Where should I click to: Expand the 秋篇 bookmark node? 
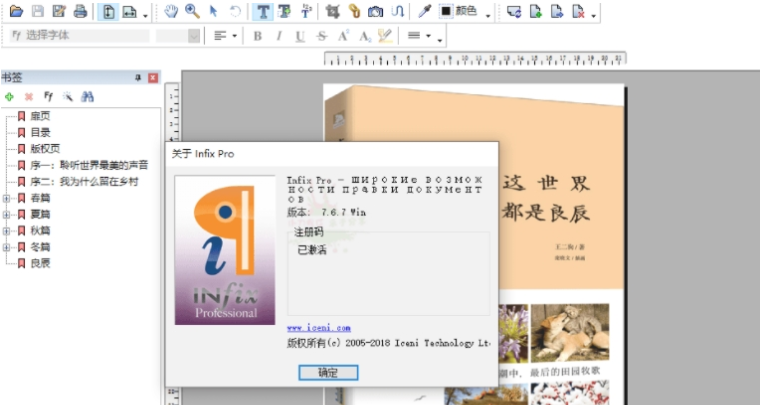coord(6,231)
